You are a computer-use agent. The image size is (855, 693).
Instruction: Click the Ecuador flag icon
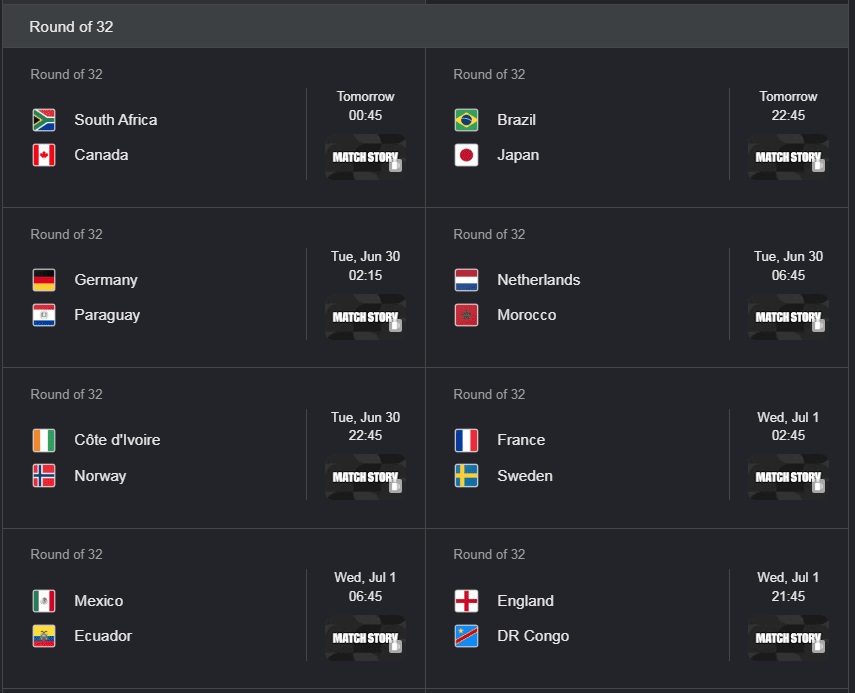point(44,636)
